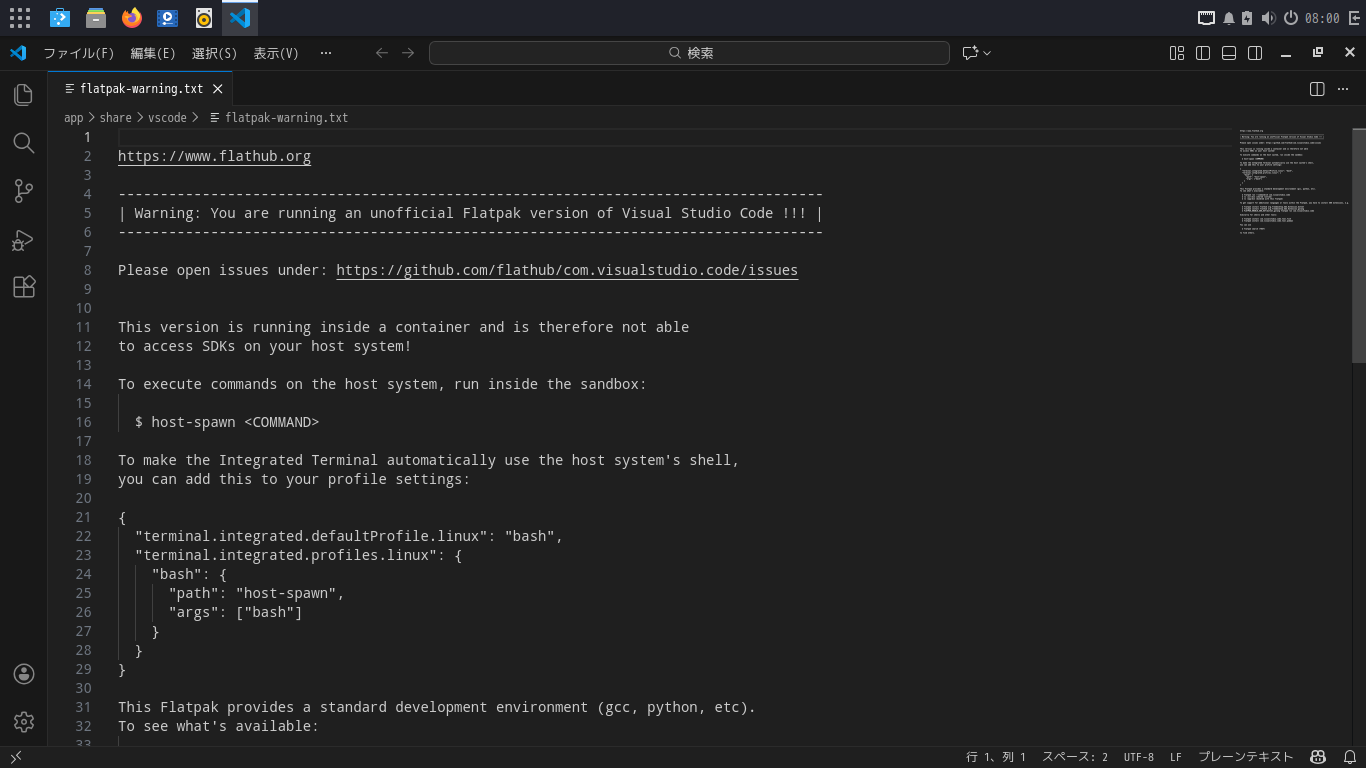Click the 'share' breadcrumb
Viewport: 1366px width, 768px height.
[115, 118]
